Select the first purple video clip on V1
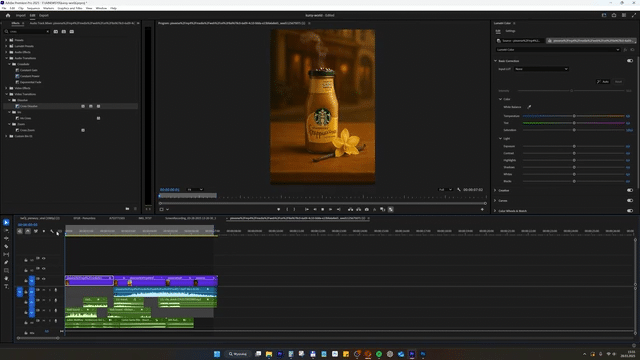 click(x=89, y=280)
